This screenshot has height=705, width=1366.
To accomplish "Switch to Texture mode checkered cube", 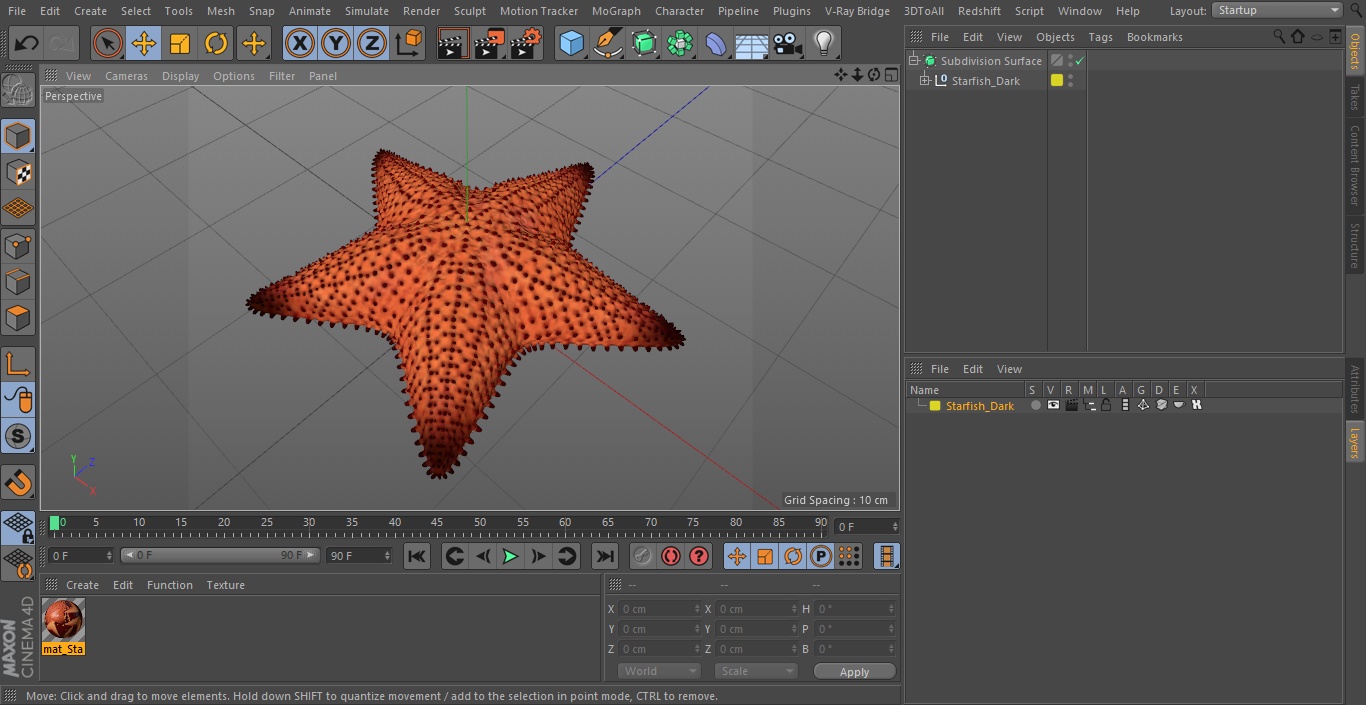I will point(18,172).
